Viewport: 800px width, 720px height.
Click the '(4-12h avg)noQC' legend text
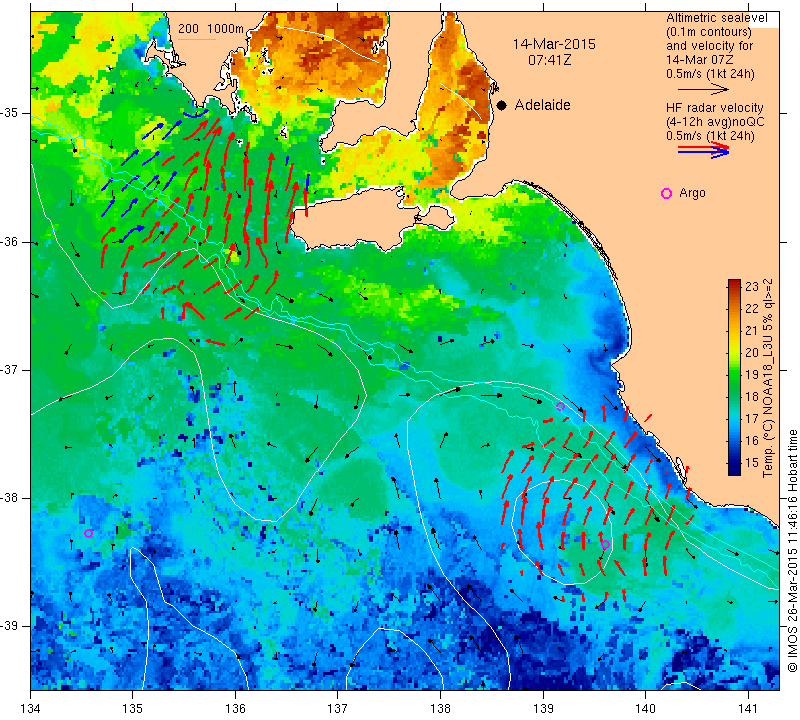click(x=715, y=122)
